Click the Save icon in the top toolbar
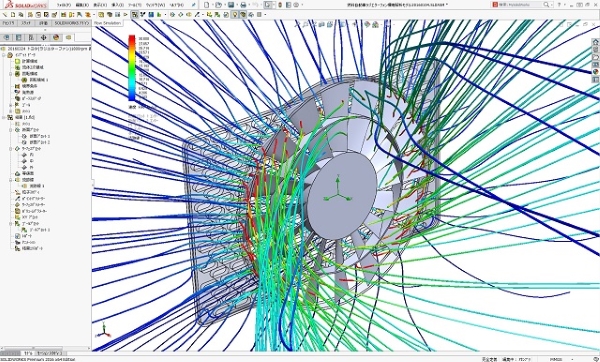The height and width of the screenshot is (362, 600). click(x=231, y=5)
